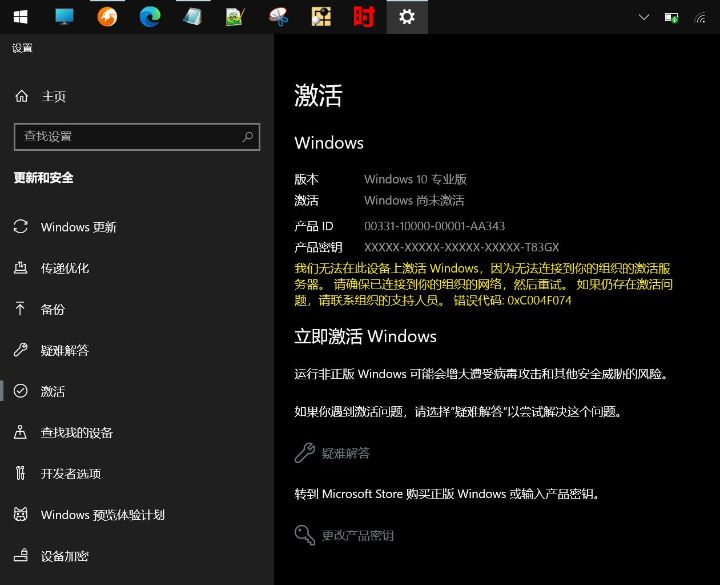Click the search magnifier in 查找设置 box
Screen dimensions: 720x585
tap(248, 136)
